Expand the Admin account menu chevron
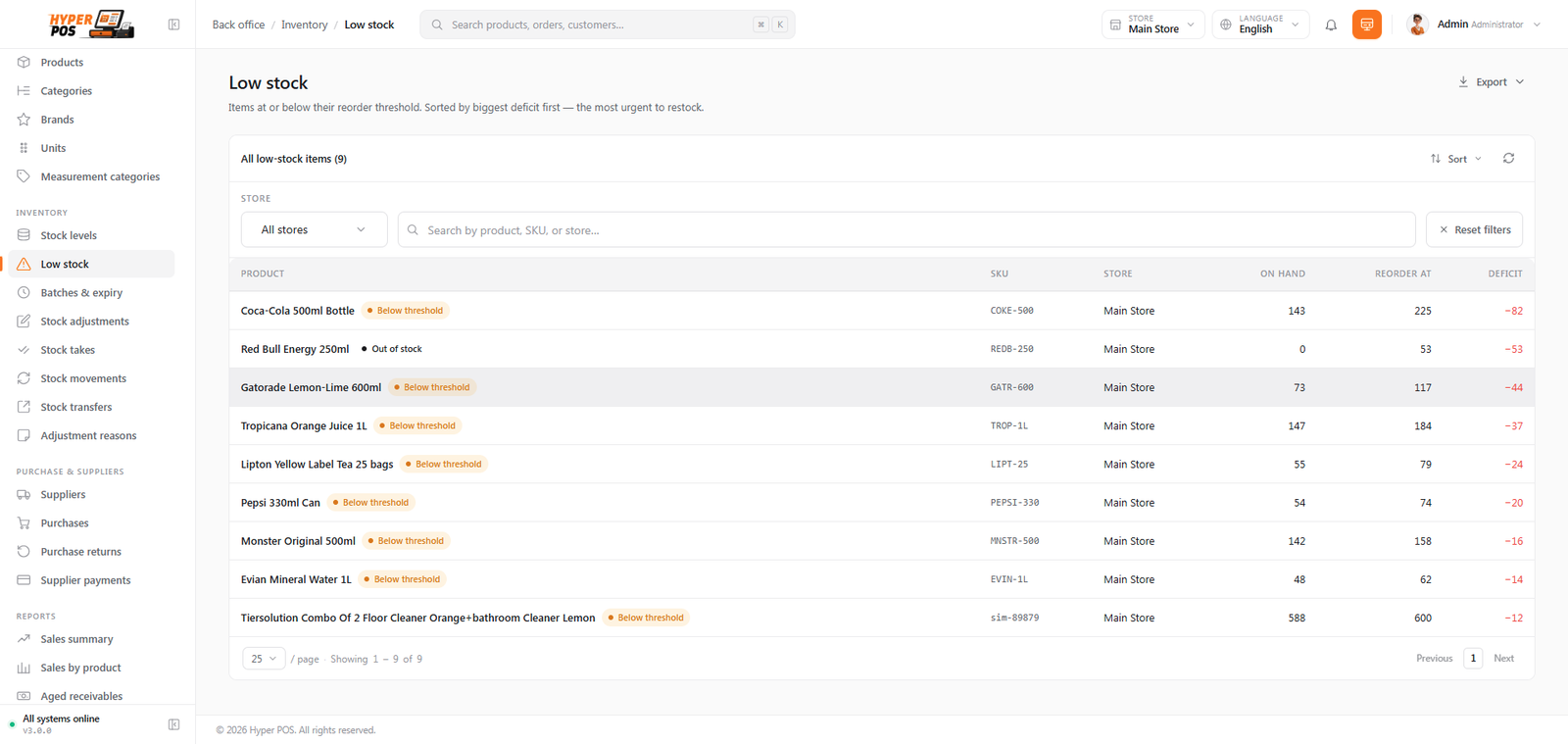 coord(1537,25)
